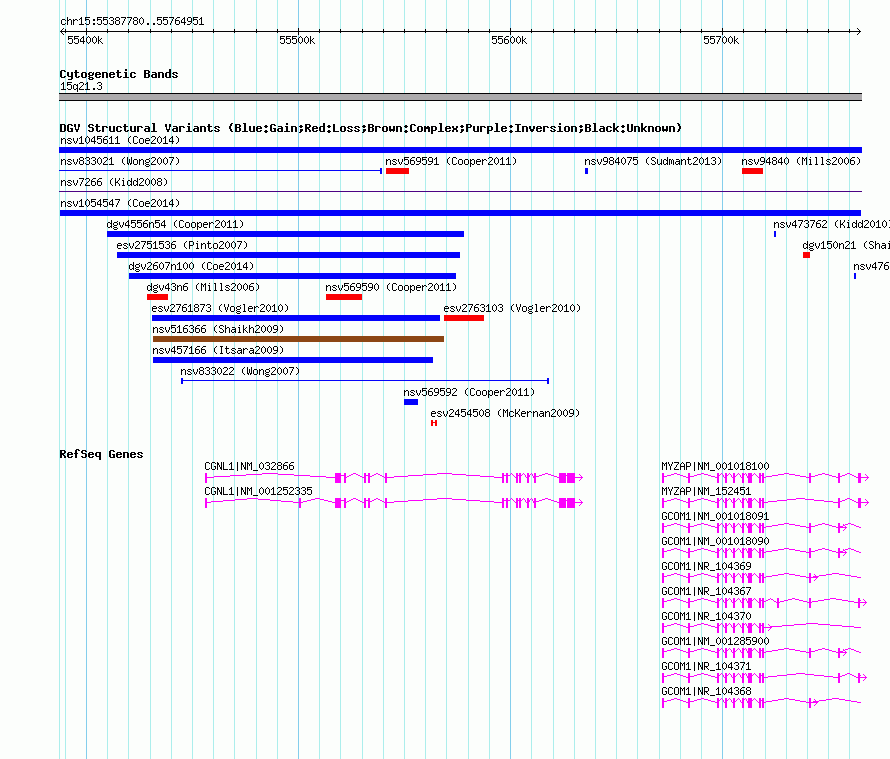Click the DGV Structural Variants track title
The width and height of the screenshot is (890, 759).
click(x=370, y=128)
